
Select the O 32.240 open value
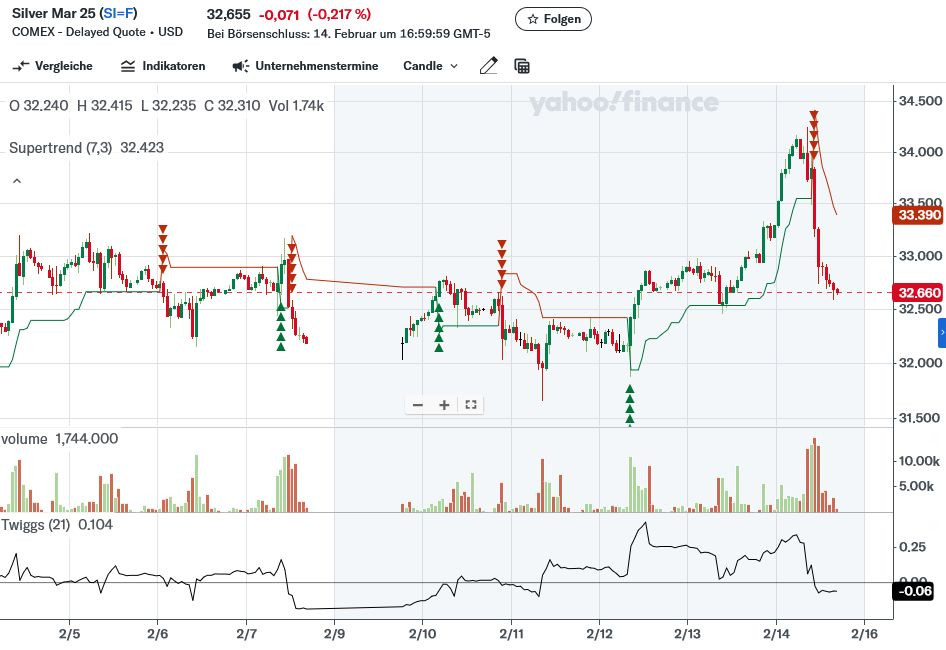[x=39, y=106]
